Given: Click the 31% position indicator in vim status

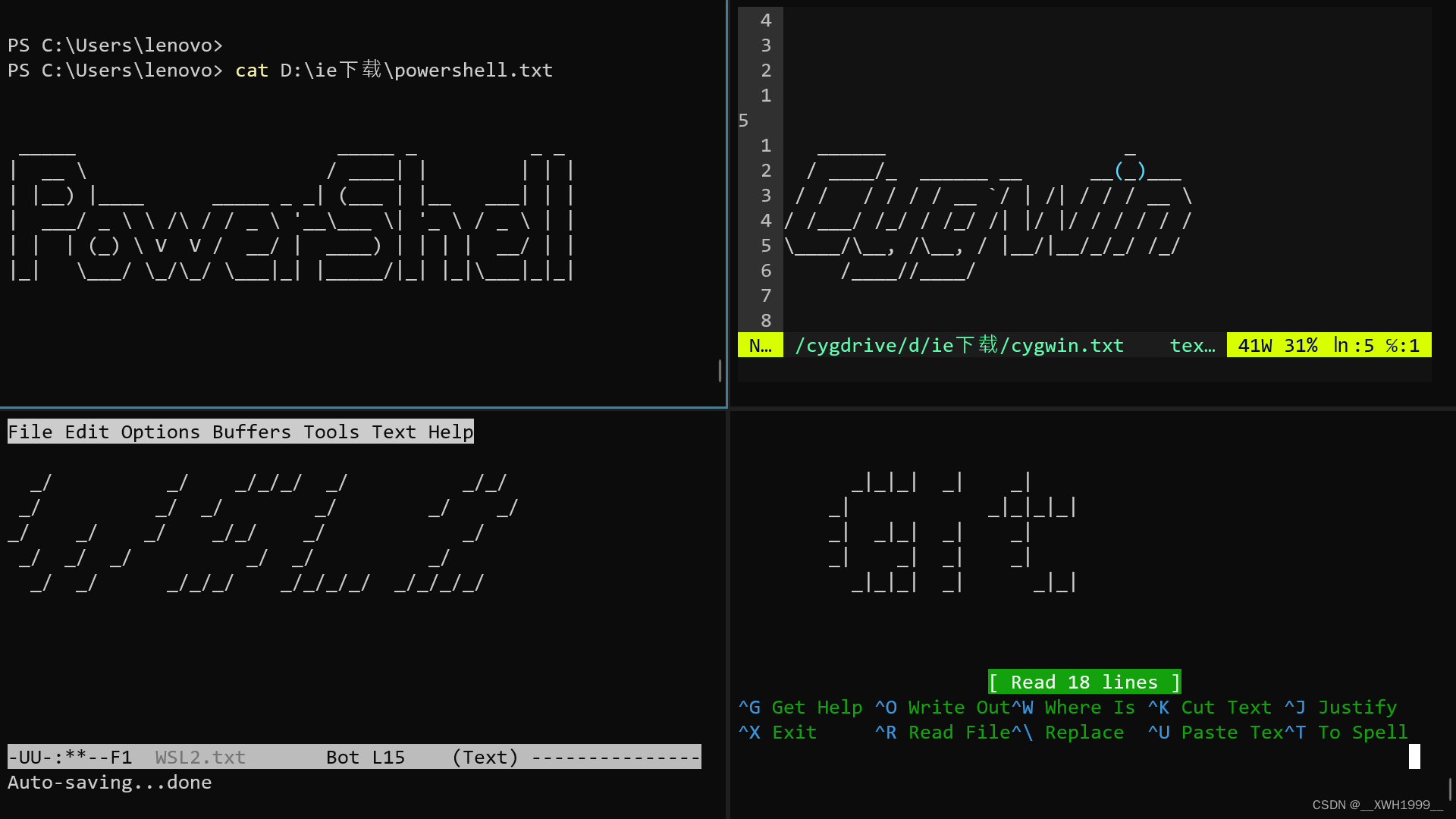Looking at the screenshot, I should click(1301, 345).
